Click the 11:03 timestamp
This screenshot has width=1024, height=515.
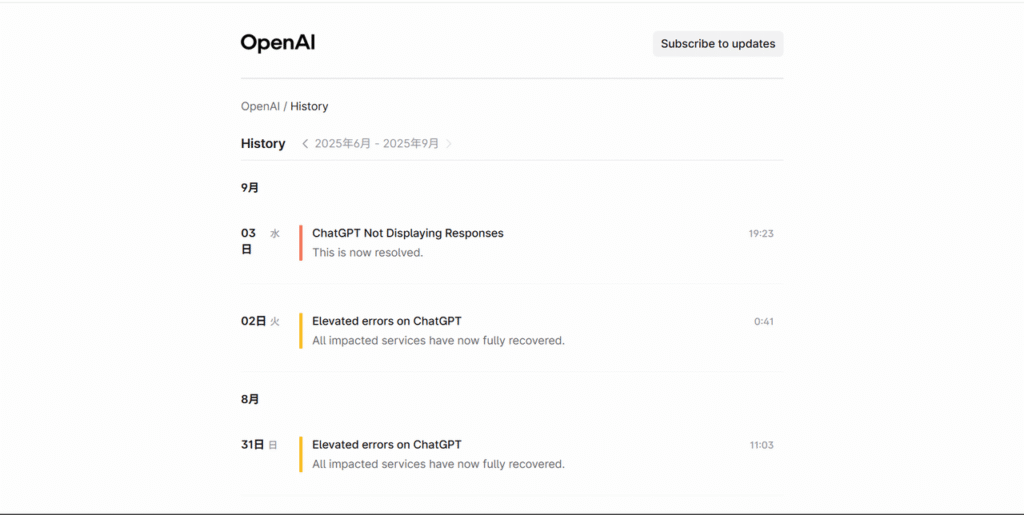click(761, 445)
